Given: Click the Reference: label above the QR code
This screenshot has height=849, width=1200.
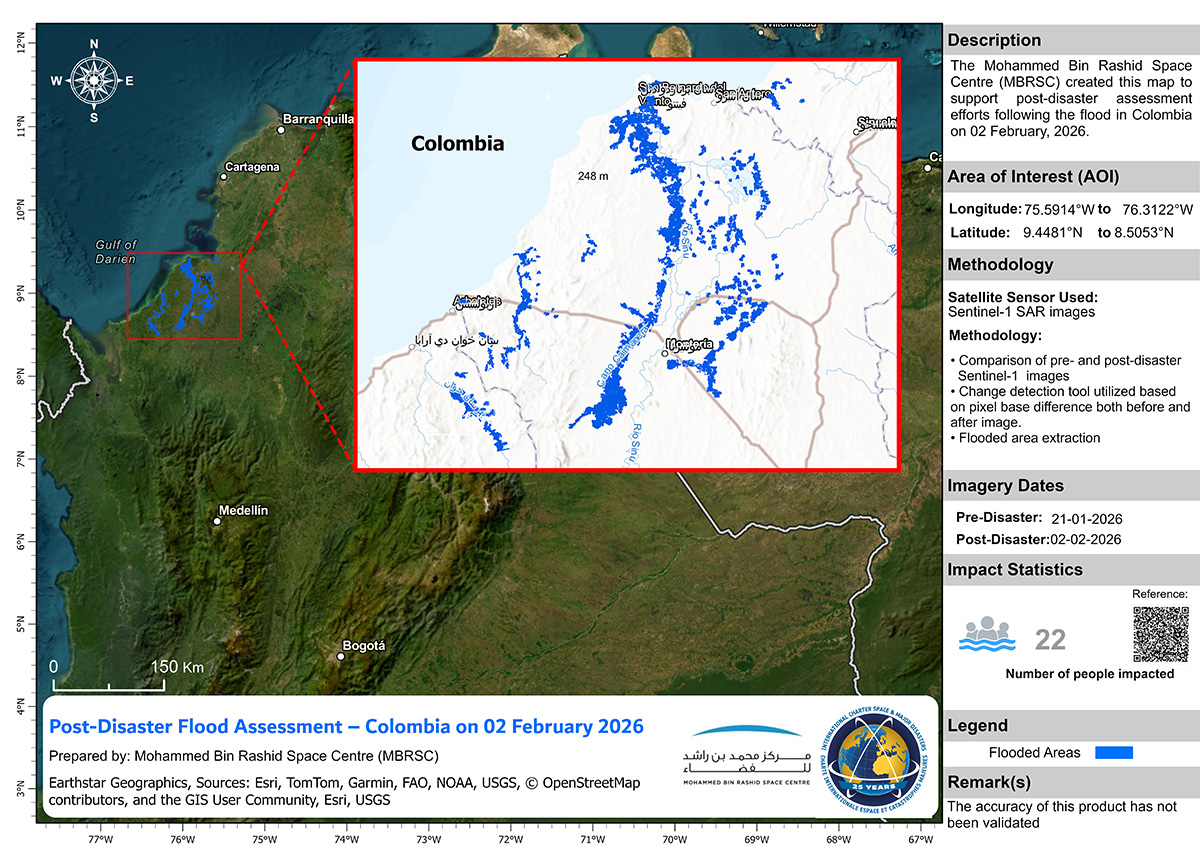Looking at the screenshot, I should click(1160, 594).
